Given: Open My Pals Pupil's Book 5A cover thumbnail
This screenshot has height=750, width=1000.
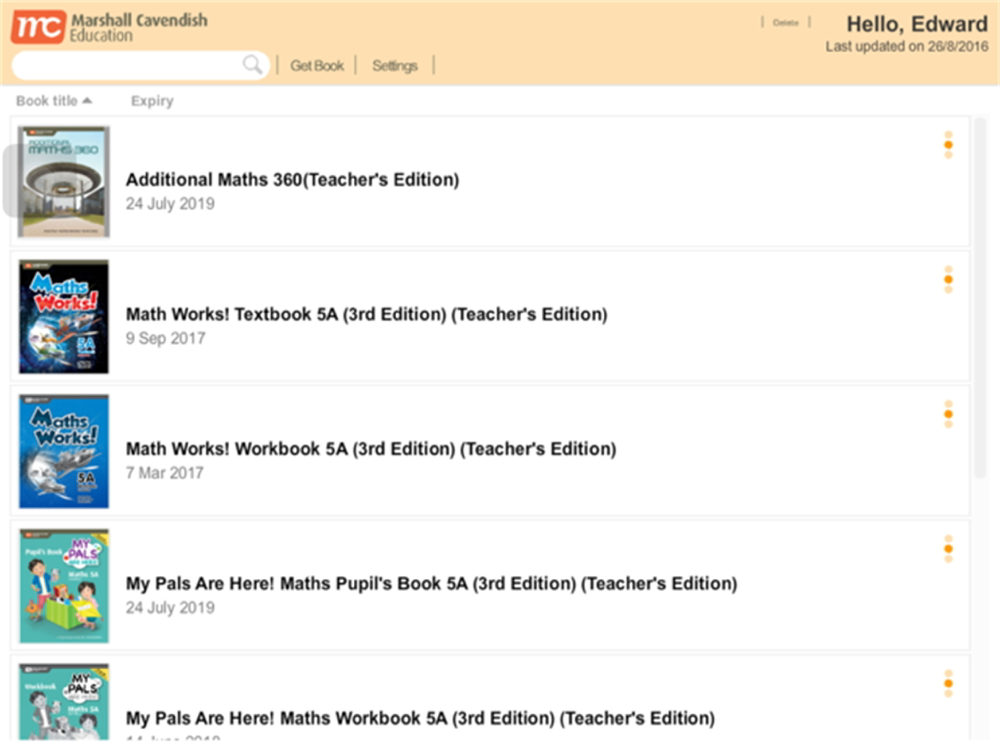Looking at the screenshot, I should [64, 585].
